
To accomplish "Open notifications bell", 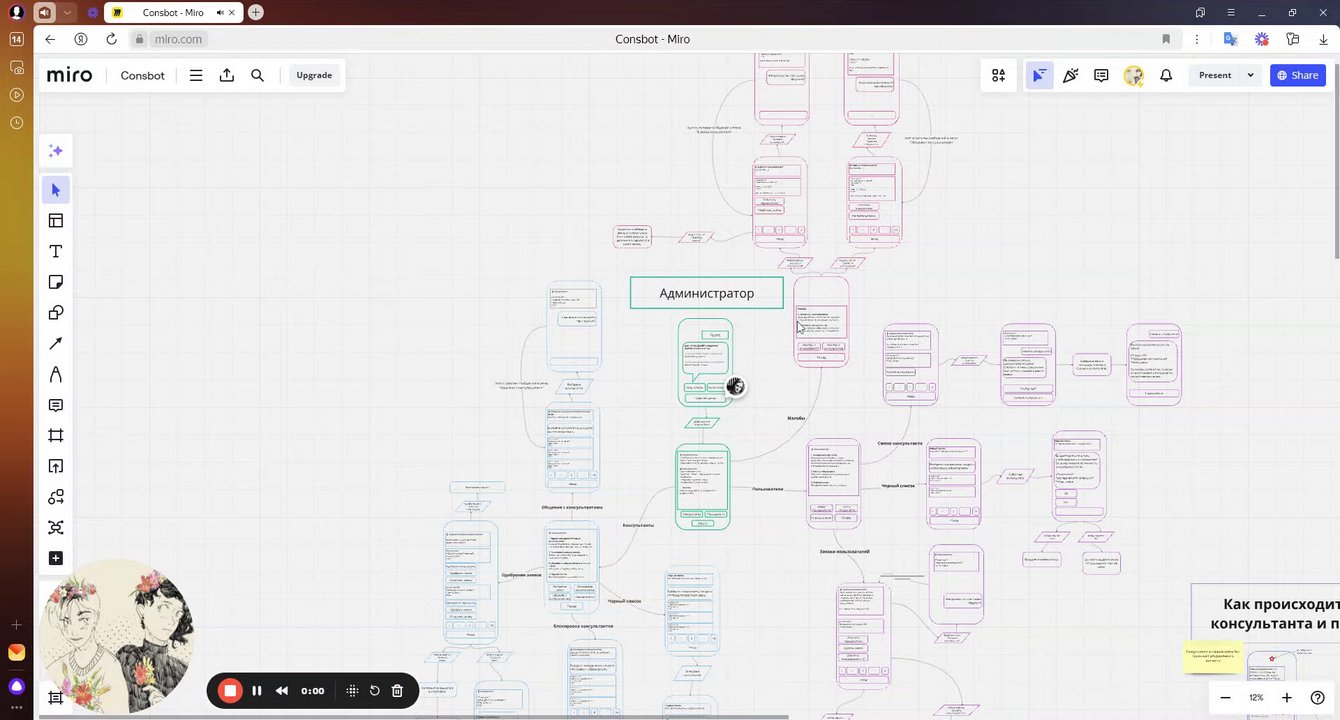I will (1165, 75).
